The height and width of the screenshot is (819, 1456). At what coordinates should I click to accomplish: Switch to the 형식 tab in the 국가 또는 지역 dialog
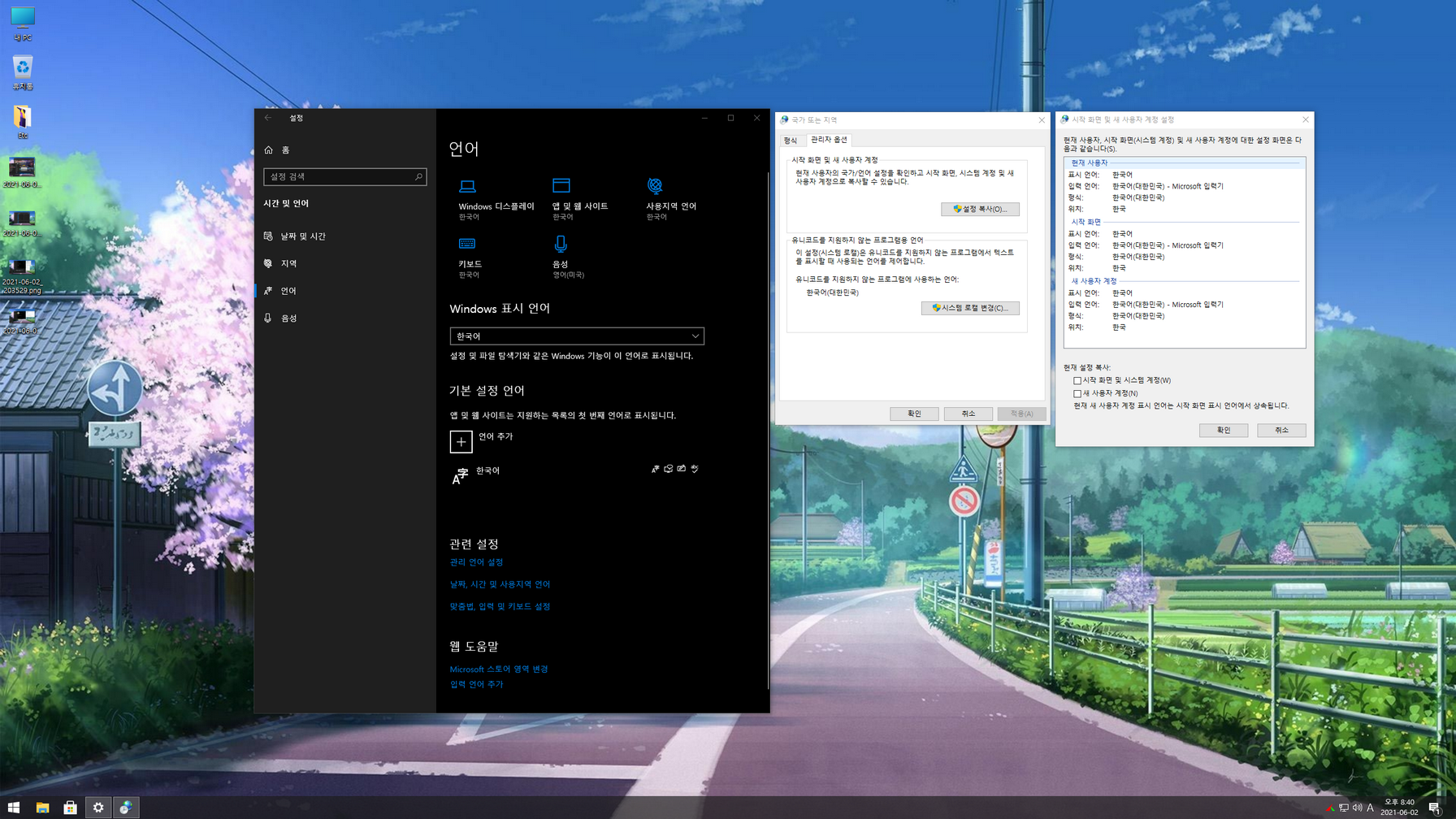791,141
